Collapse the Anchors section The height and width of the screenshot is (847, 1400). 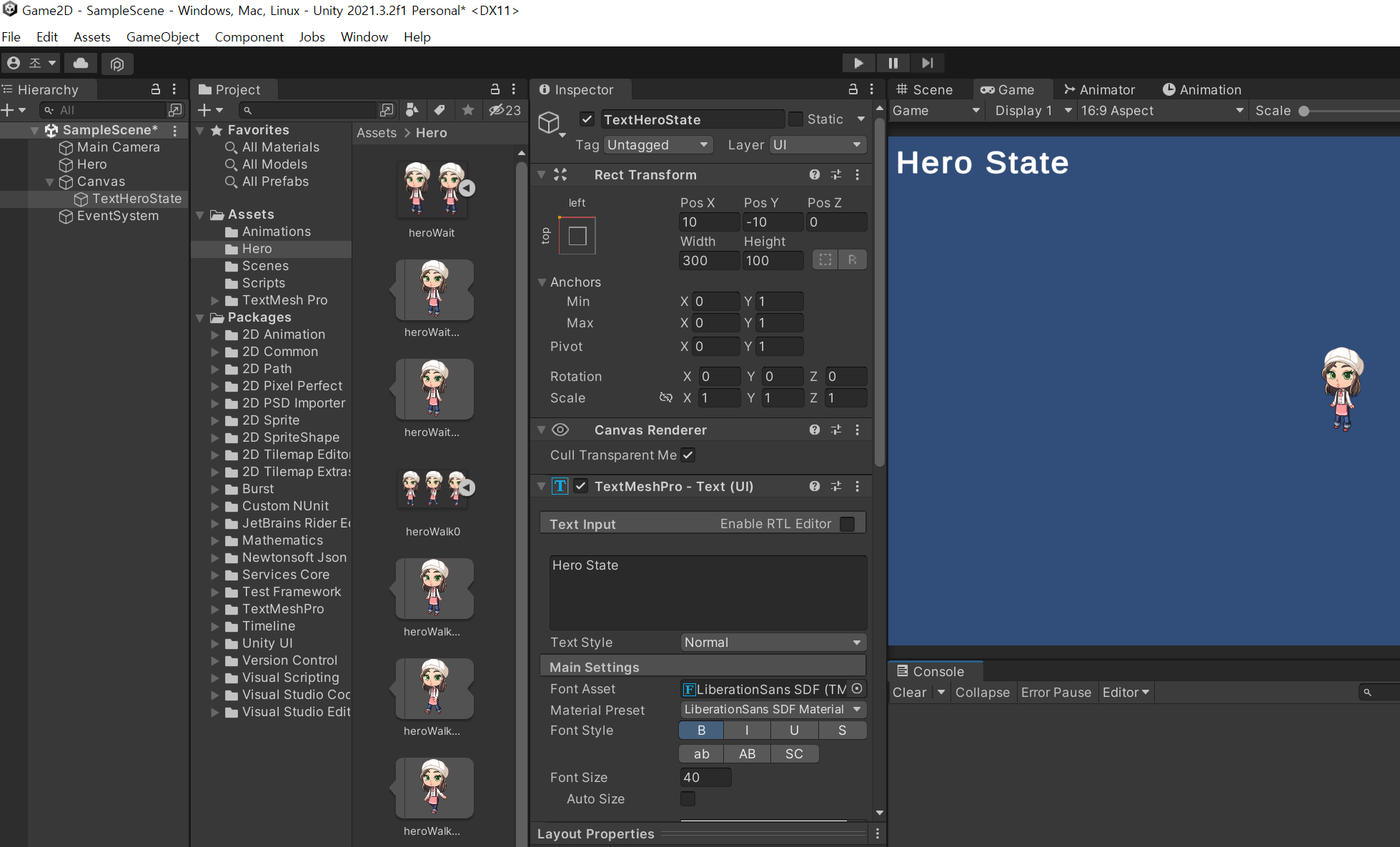click(542, 282)
